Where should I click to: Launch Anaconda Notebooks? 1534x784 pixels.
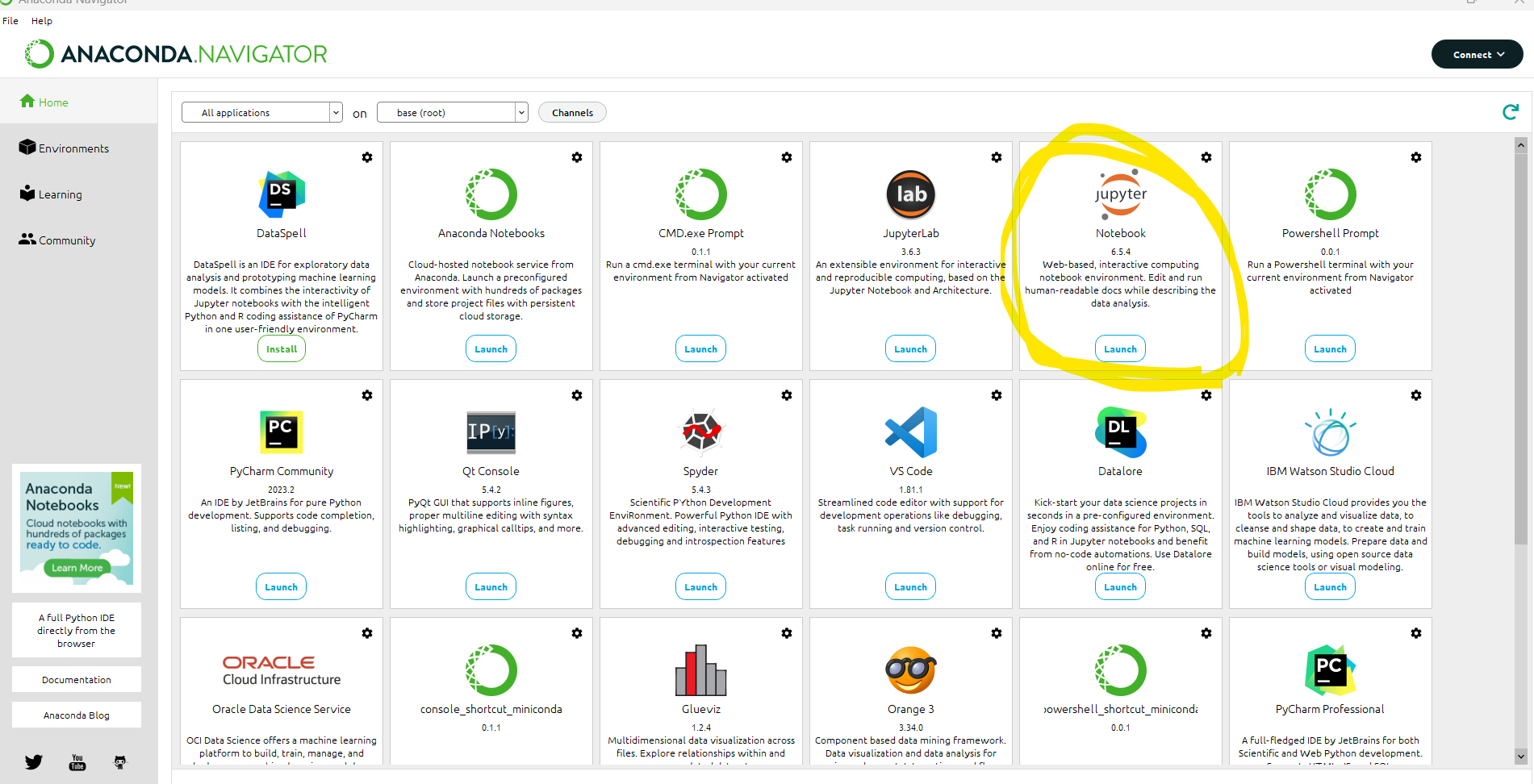click(x=491, y=349)
